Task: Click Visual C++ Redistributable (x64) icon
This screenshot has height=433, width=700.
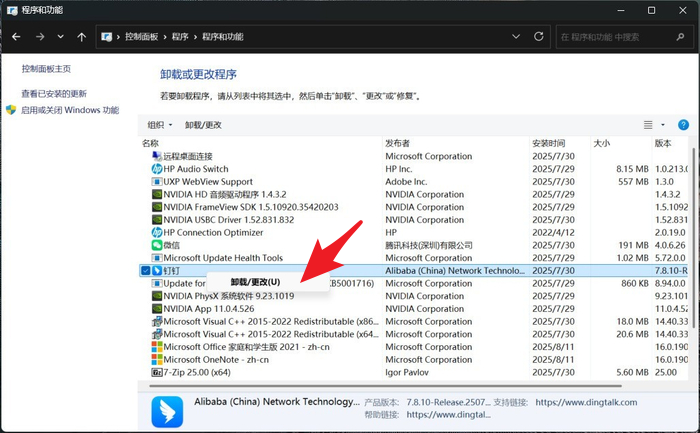Action: [x=157, y=334]
